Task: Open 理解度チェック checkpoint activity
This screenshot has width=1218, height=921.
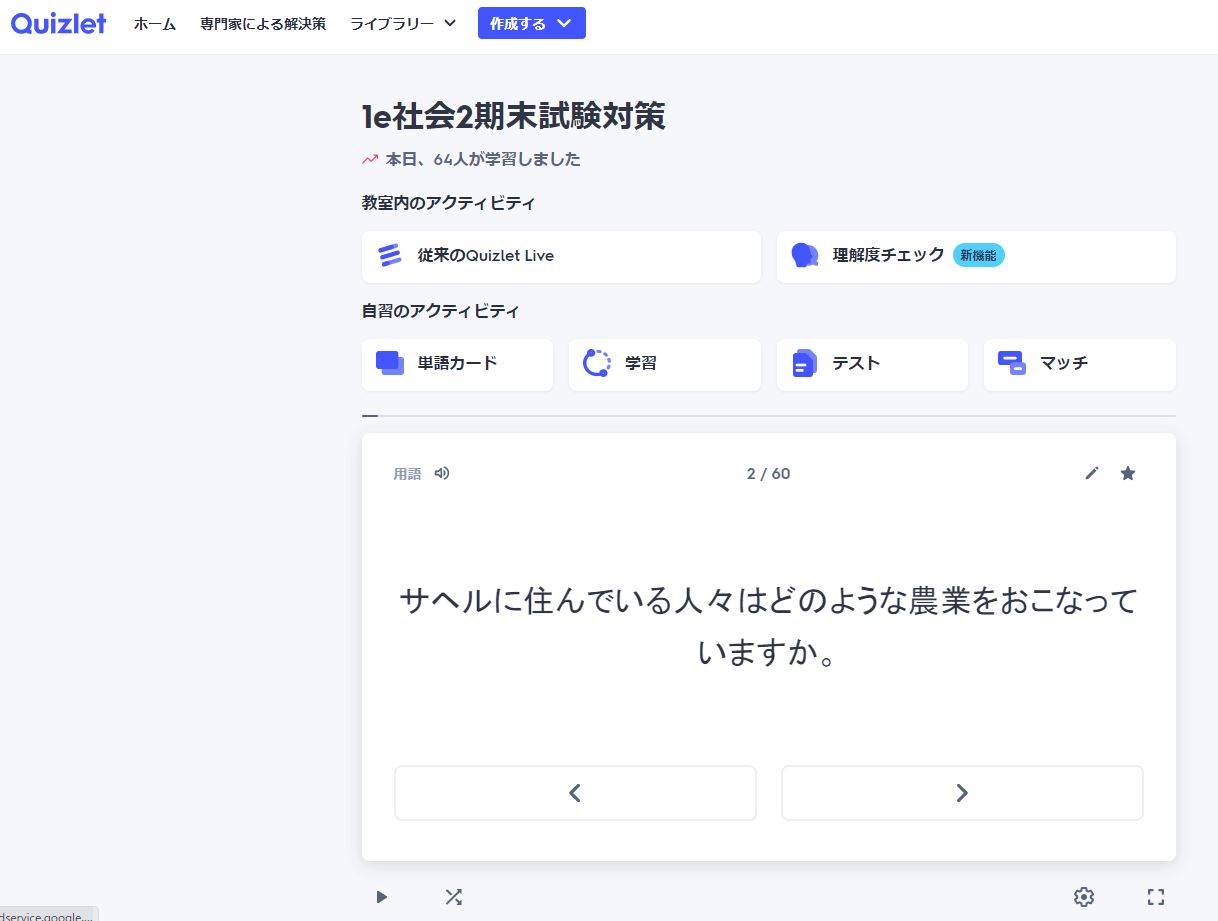Action: 975,256
